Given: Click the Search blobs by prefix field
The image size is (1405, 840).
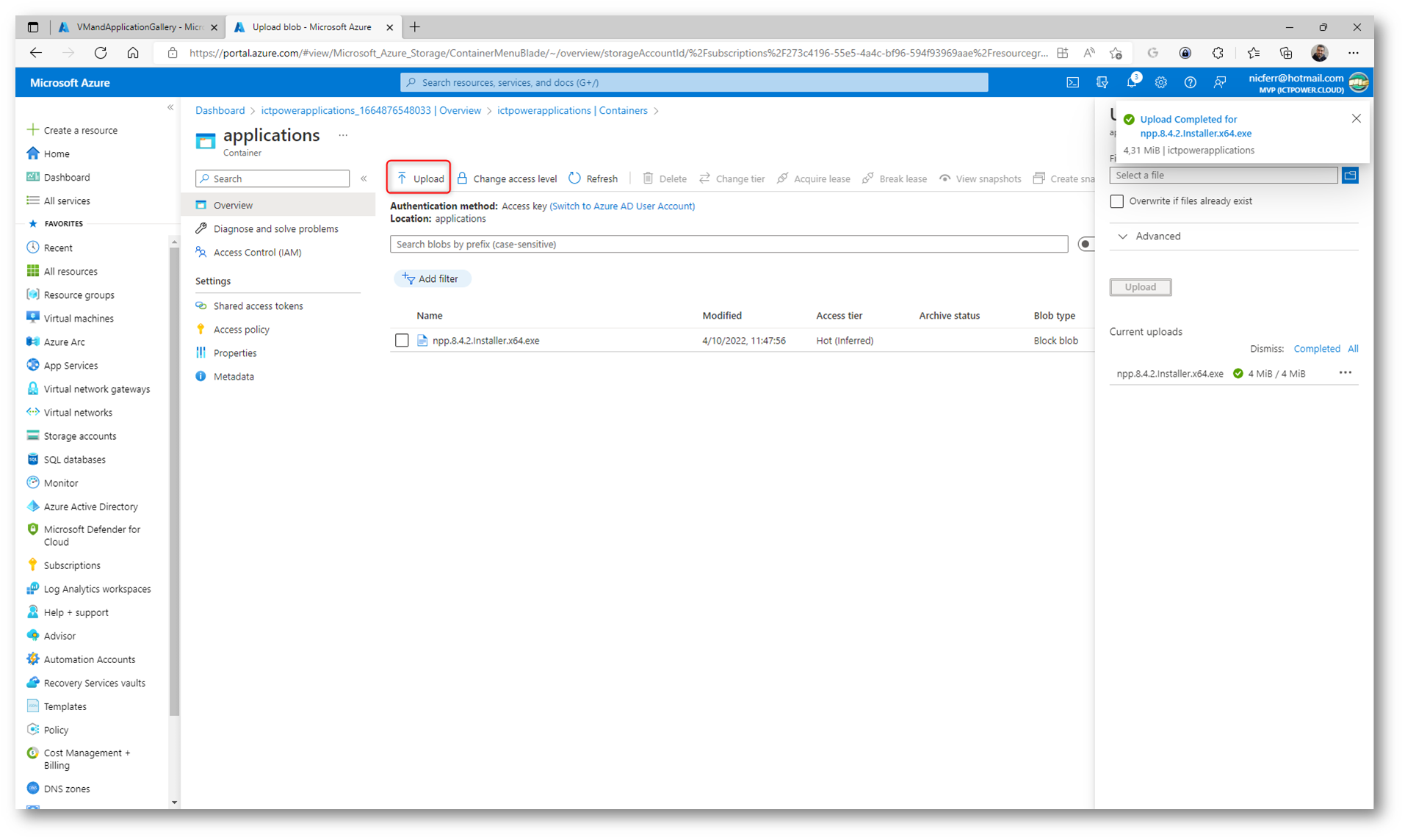Looking at the screenshot, I should pos(729,245).
